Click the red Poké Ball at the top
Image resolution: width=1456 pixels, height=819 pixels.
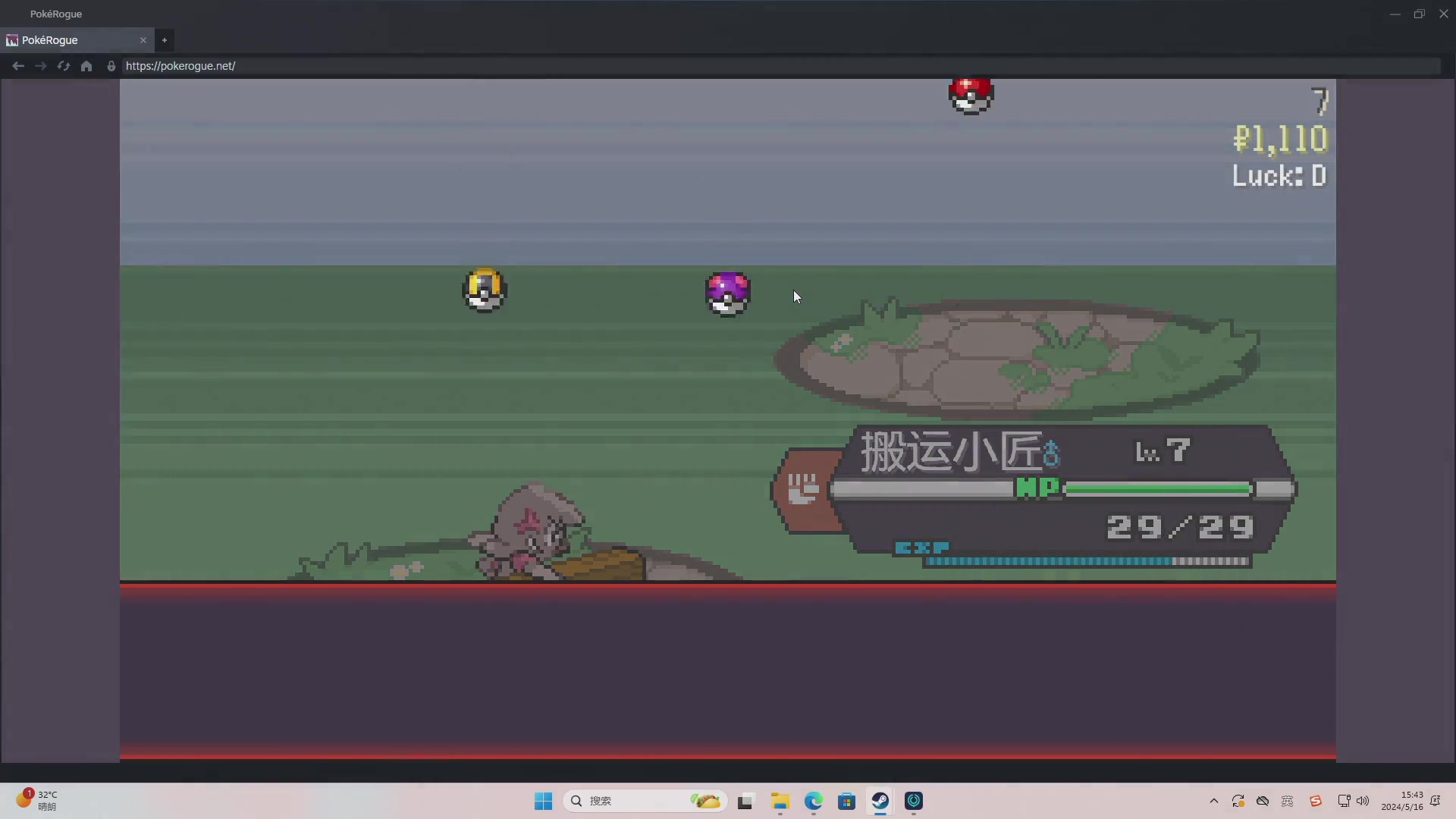pyautogui.click(x=971, y=96)
